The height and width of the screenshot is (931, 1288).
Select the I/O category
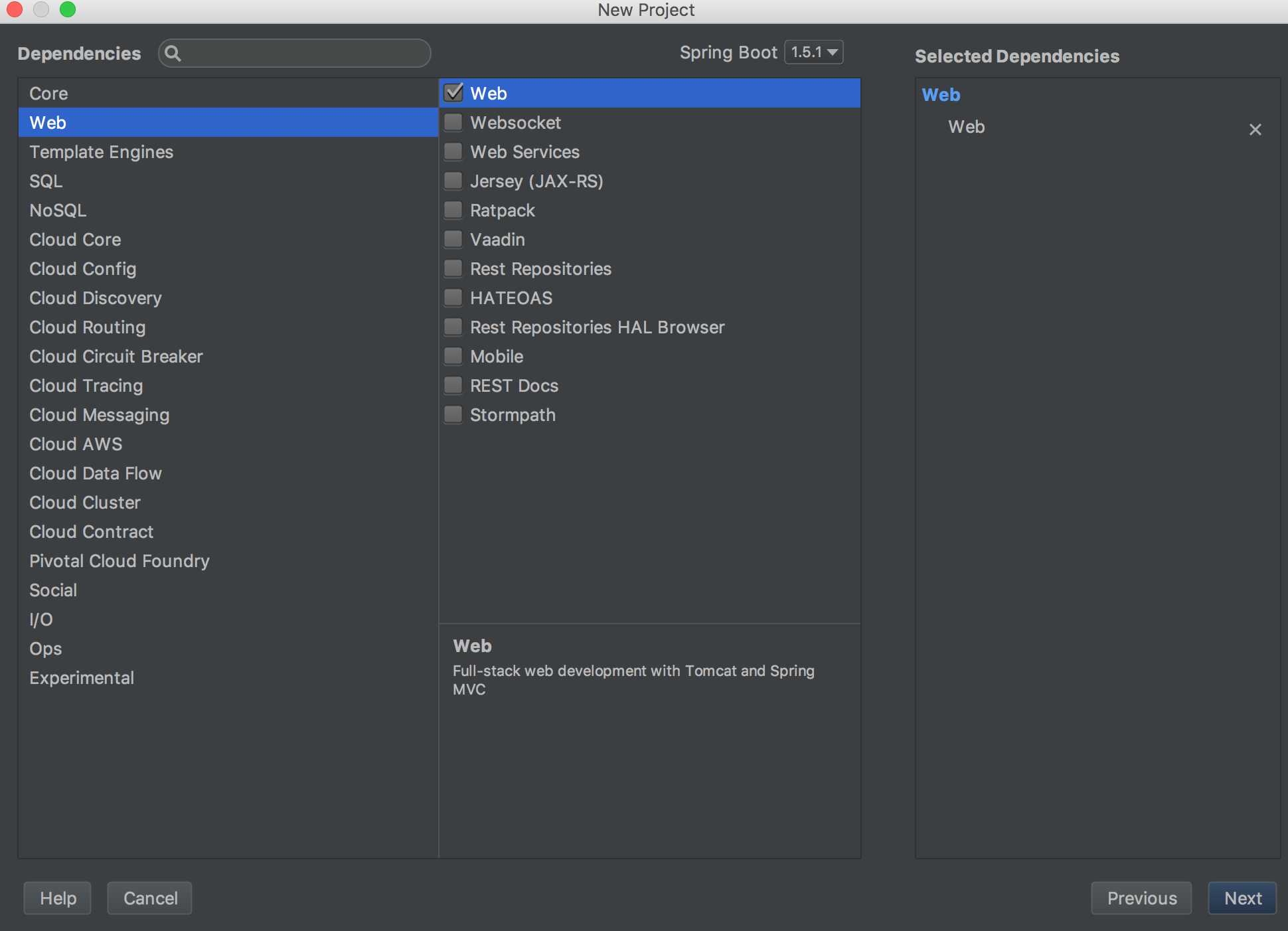(228, 619)
